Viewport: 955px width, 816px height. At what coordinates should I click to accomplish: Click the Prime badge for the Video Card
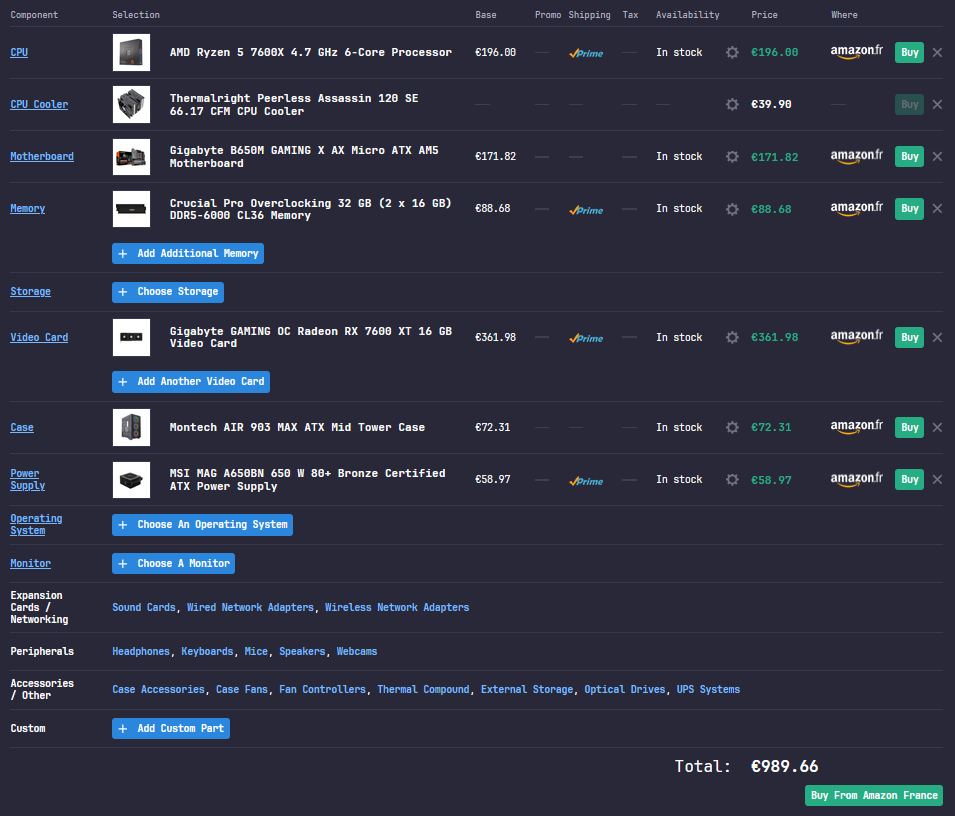(586, 338)
